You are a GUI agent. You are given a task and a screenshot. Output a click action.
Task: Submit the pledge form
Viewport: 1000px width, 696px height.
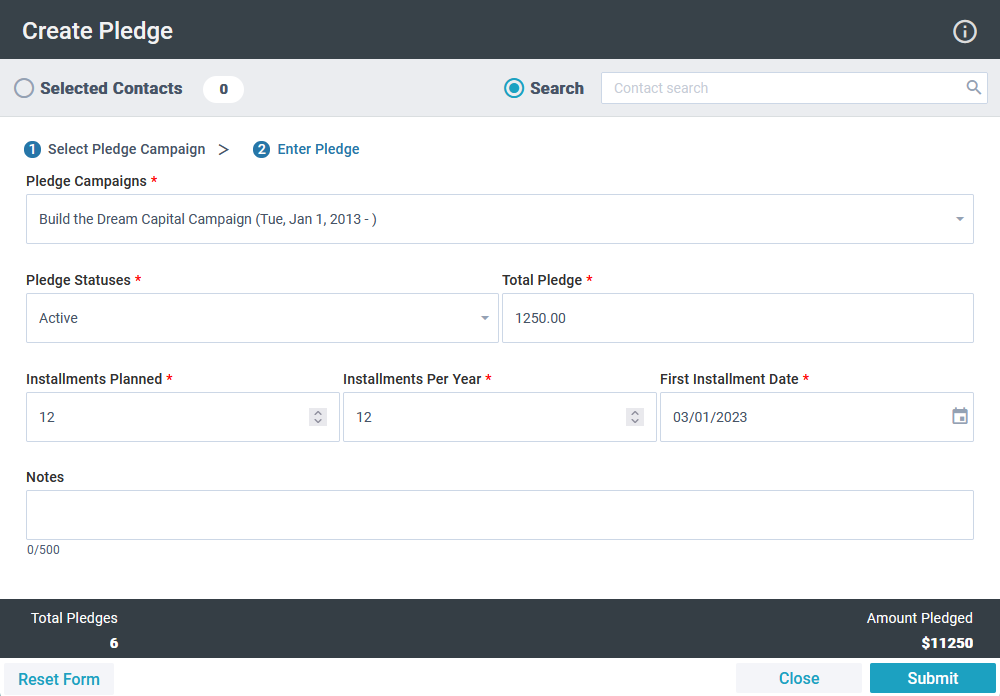(x=932, y=678)
